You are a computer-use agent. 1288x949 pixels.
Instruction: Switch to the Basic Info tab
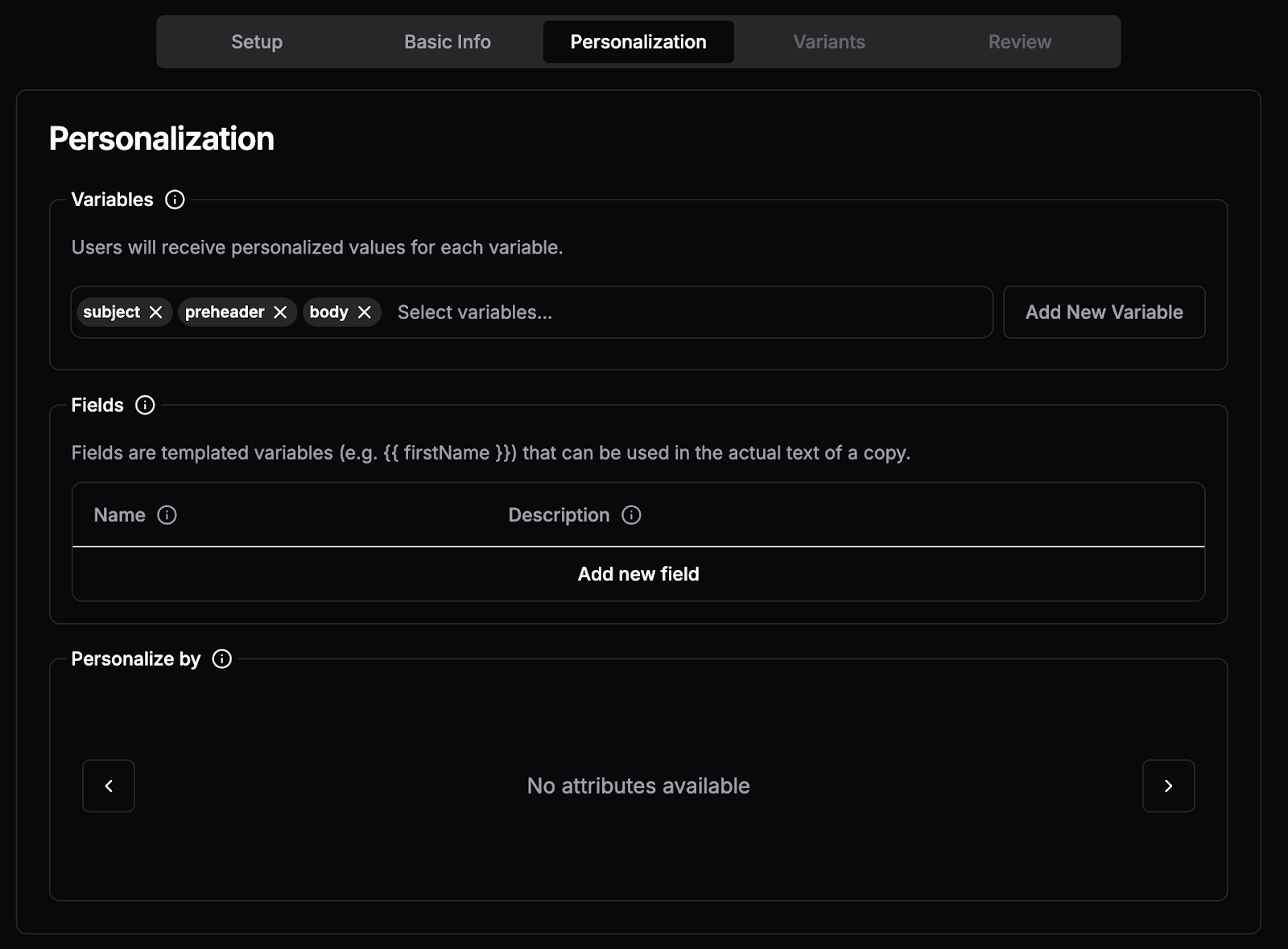point(448,42)
